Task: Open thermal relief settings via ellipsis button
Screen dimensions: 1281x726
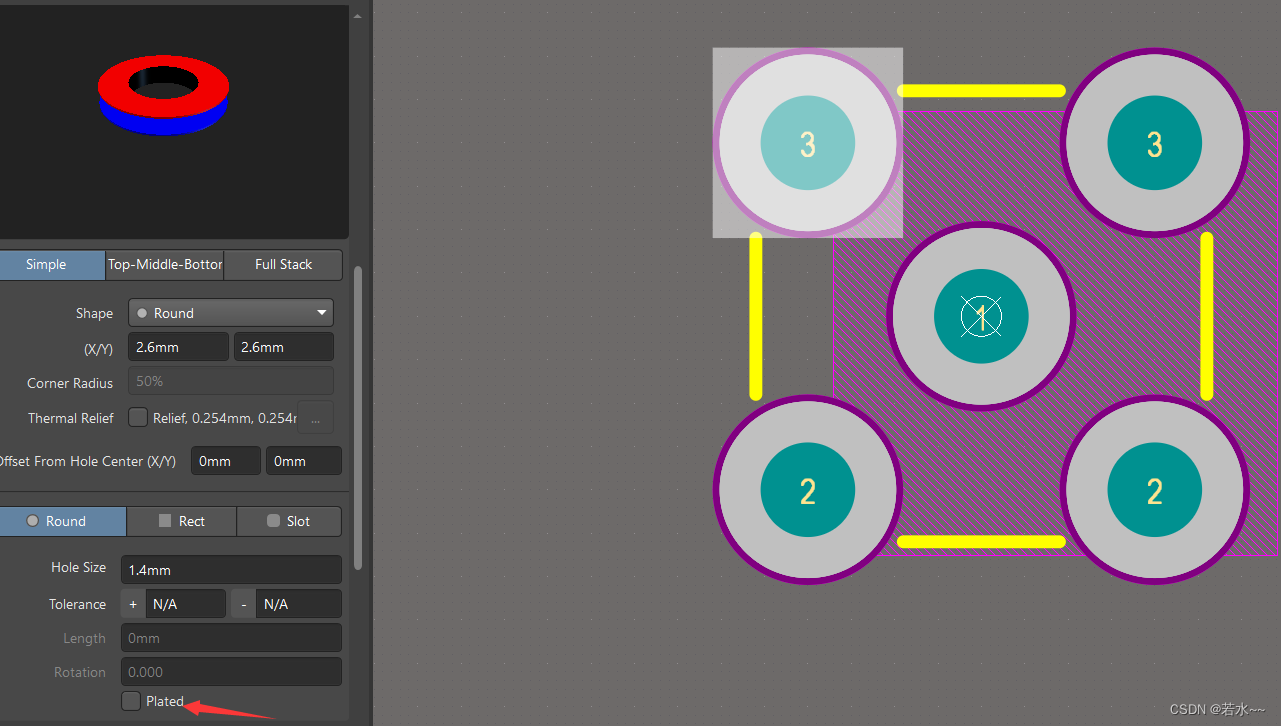Action: click(315, 417)
